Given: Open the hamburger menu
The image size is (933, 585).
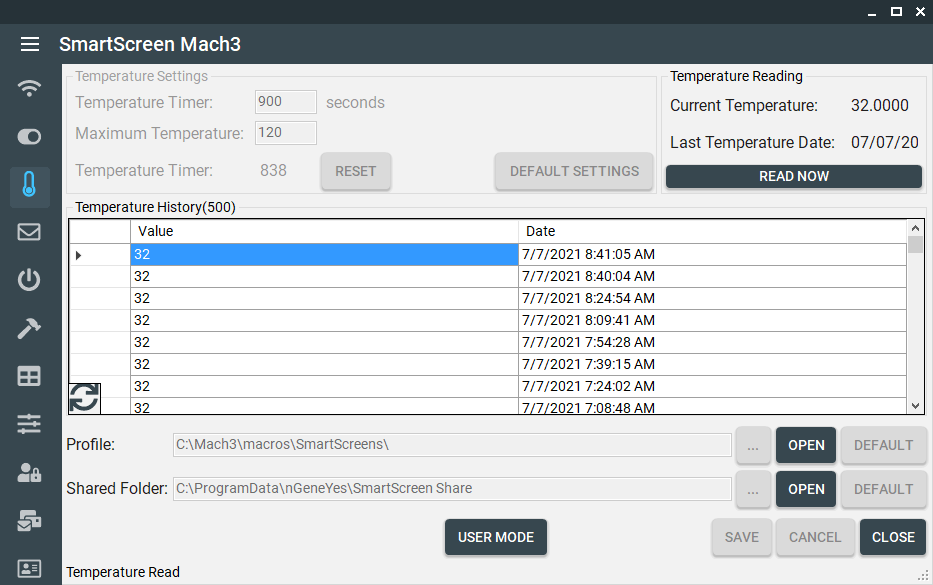Looking at the screenshot, I should click(x=30, y=44).
